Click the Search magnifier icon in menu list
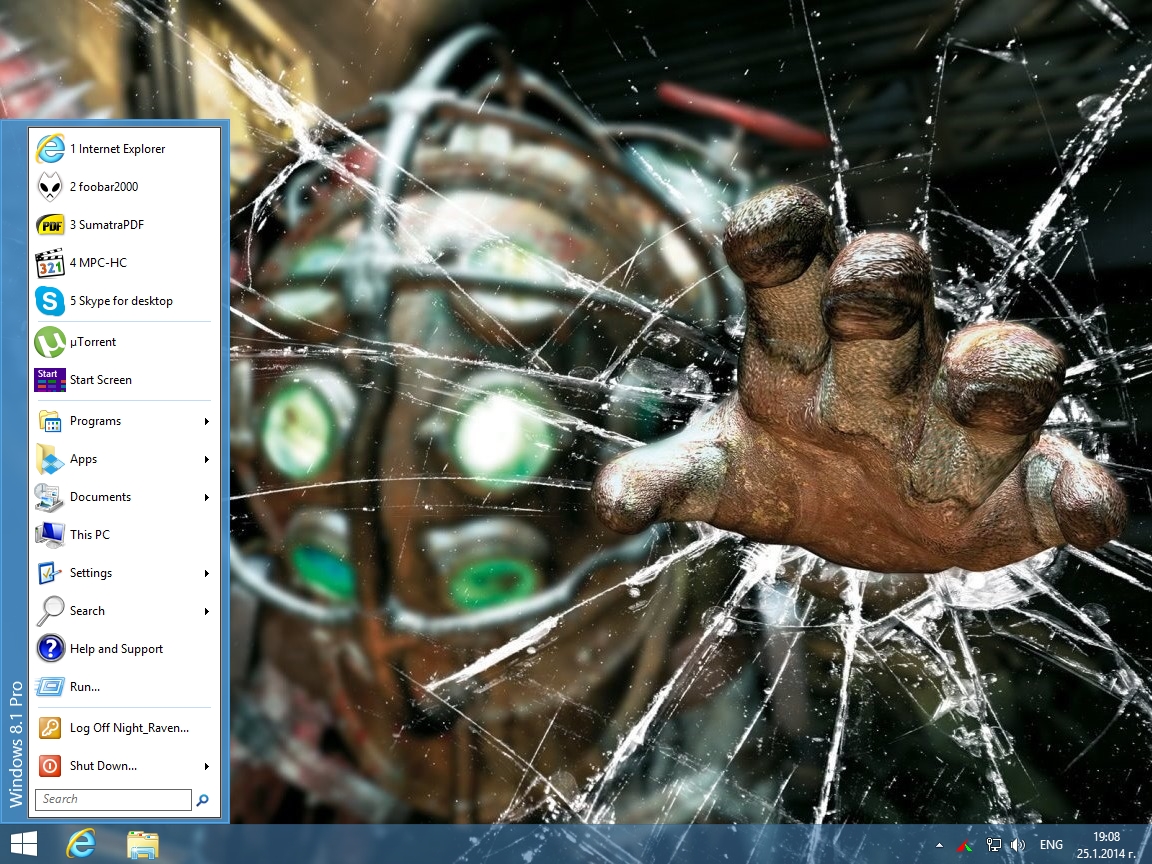This screenshot has height=864, width=1152. 50,611
